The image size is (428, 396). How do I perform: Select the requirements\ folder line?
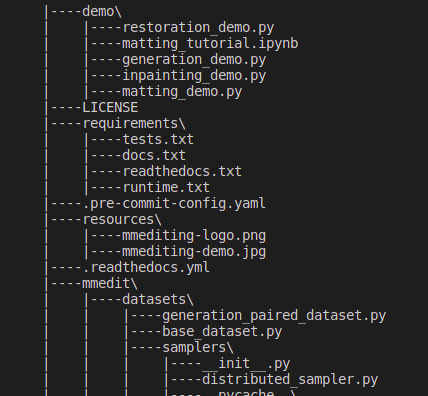[134, 124]
